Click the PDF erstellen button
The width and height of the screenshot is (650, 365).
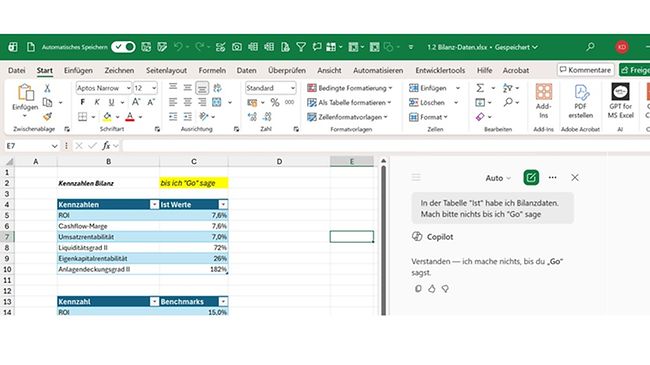[x=580, y=101]
